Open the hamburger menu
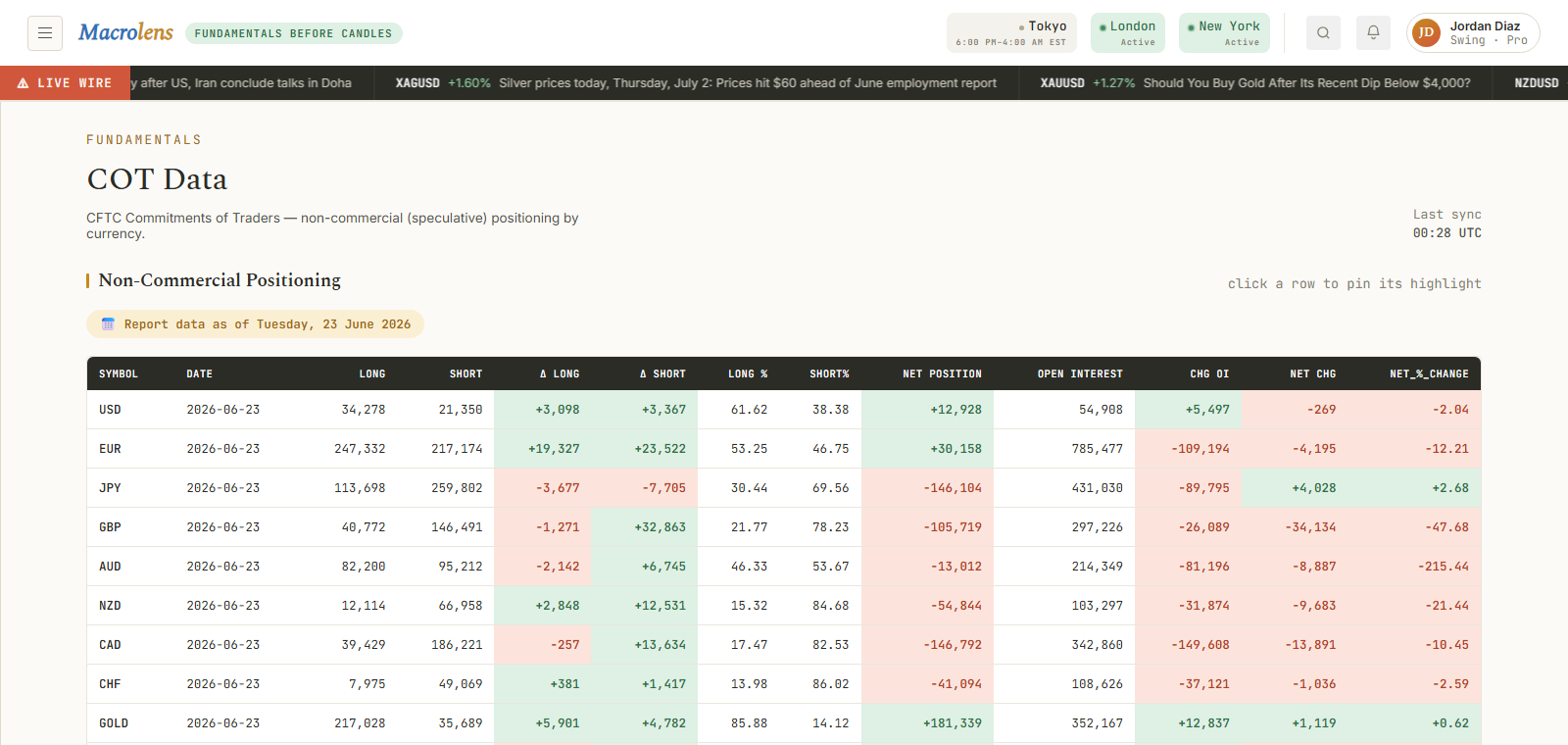Viewport: 1568px width, 745px height. click(x=45, y=33)
